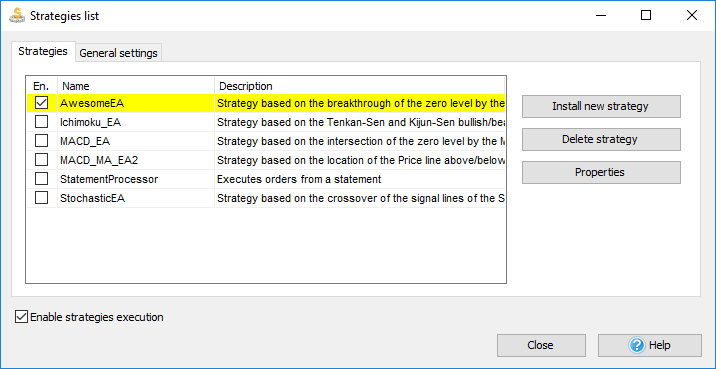The image size is (716, 369).
Task: Tick the MACD_MA_EA2 checkbox
Action: [x=42, y=160]
